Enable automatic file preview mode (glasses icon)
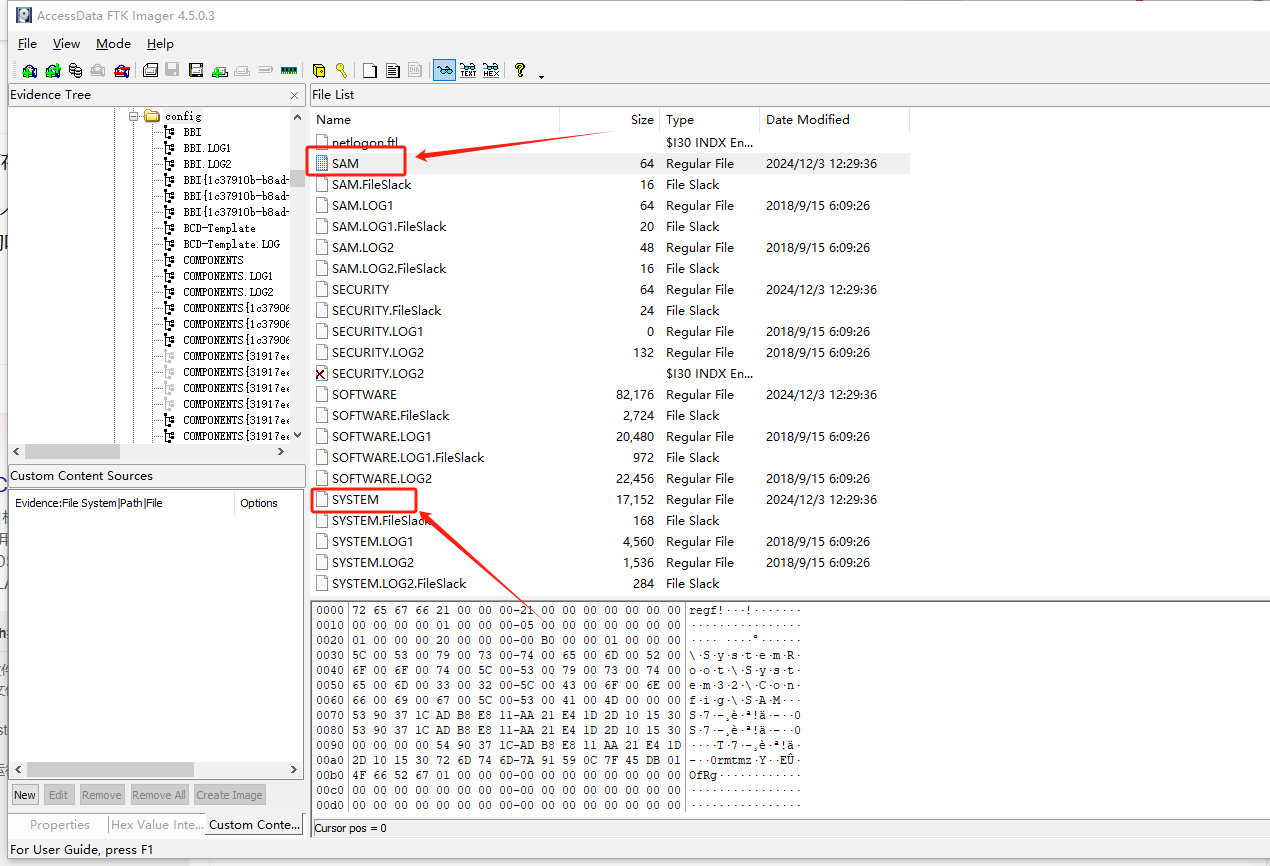 pos(444,70)
